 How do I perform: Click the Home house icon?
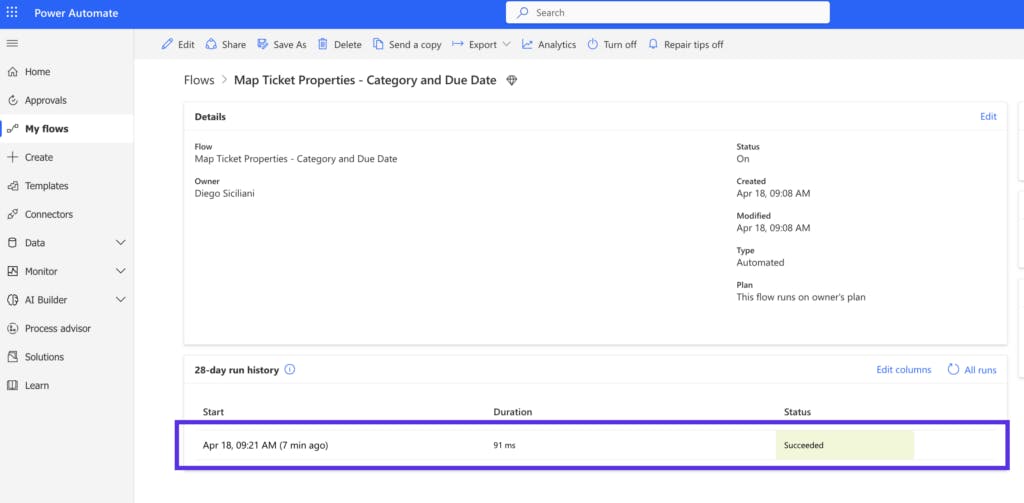(12, 72)
